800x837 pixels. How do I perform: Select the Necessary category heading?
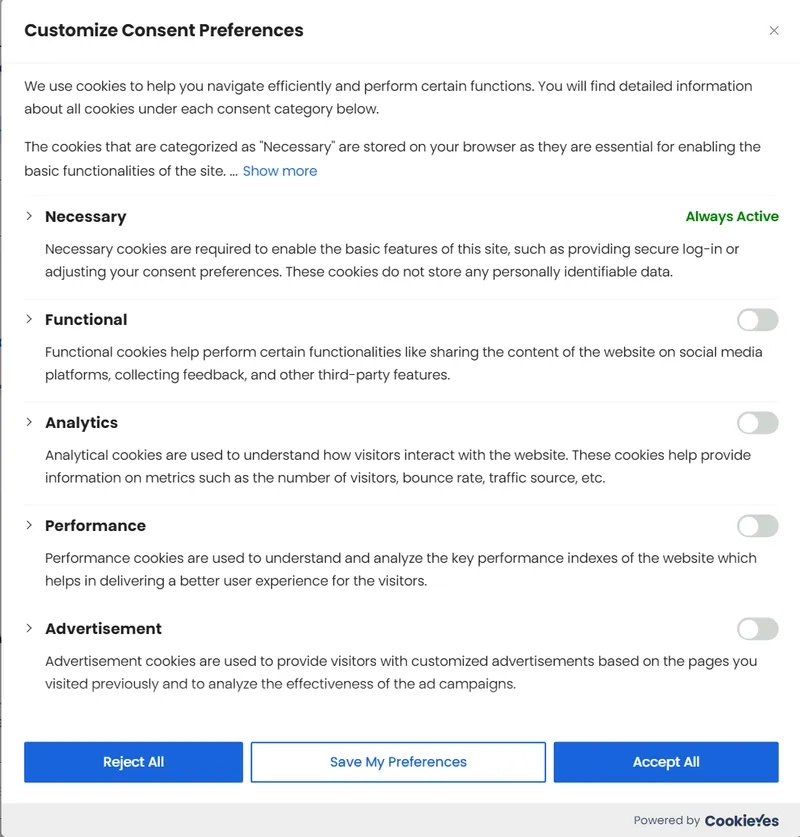click(86, 216)
